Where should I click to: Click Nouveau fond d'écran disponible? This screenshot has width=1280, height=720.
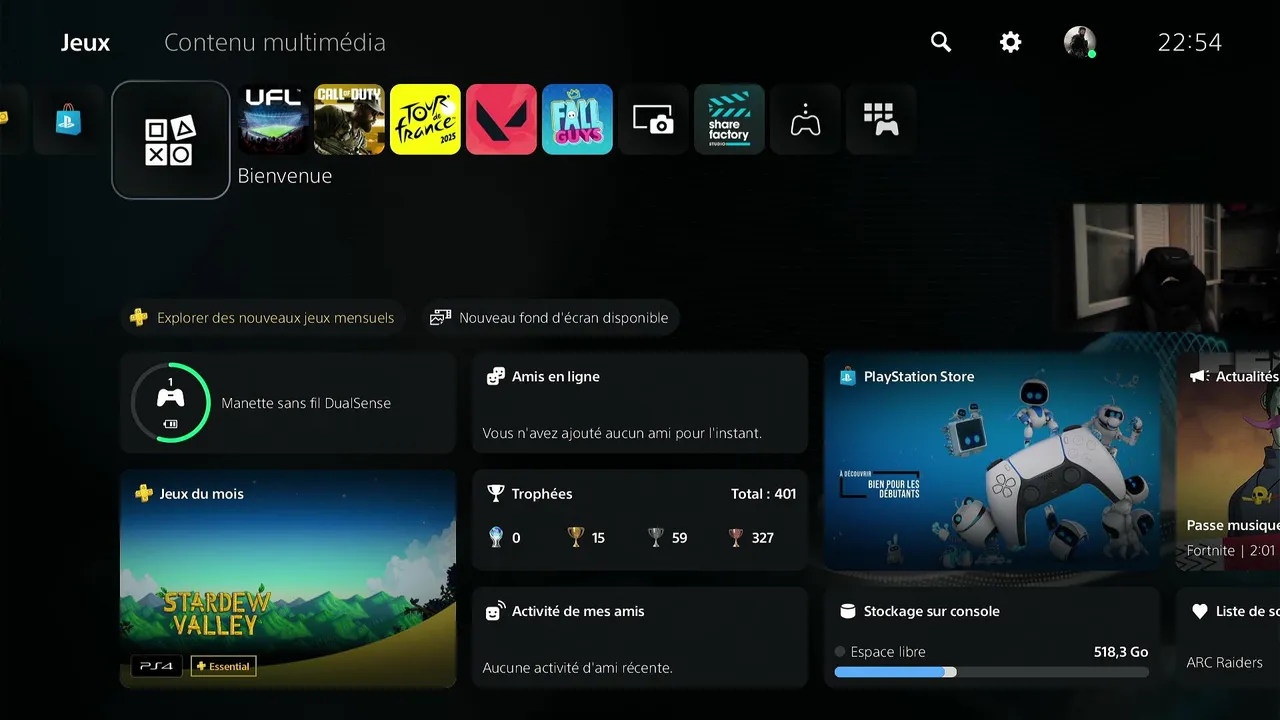pos(550,318)
